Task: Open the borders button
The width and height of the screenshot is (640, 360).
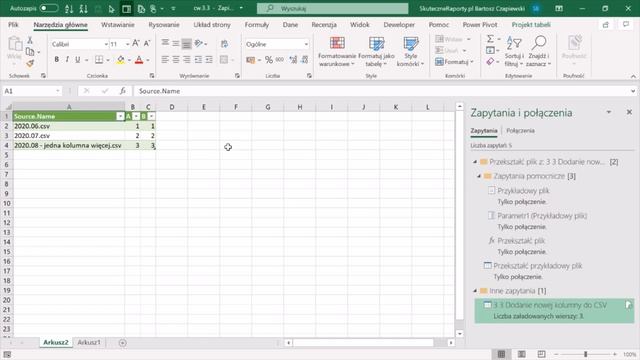Action: (99, 60)
